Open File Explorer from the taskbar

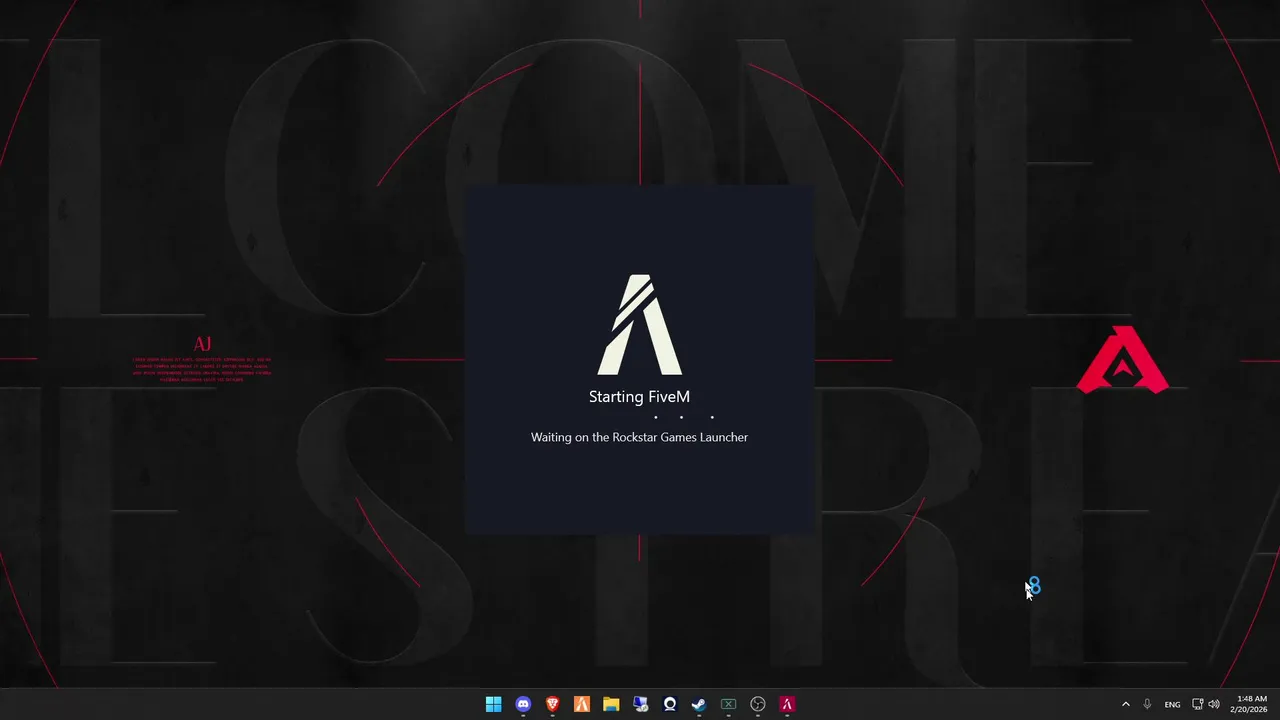click(x=611, y=704)
